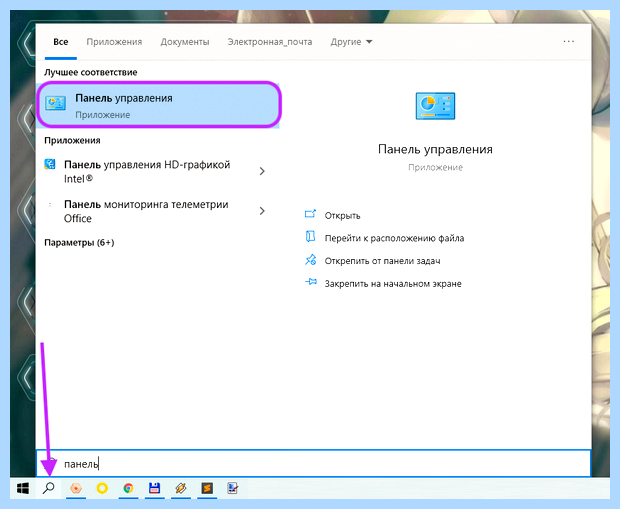This screenshot has width=620, height=509.
Task: Click the large Панель управления preview icon
Action: [435, 106]
